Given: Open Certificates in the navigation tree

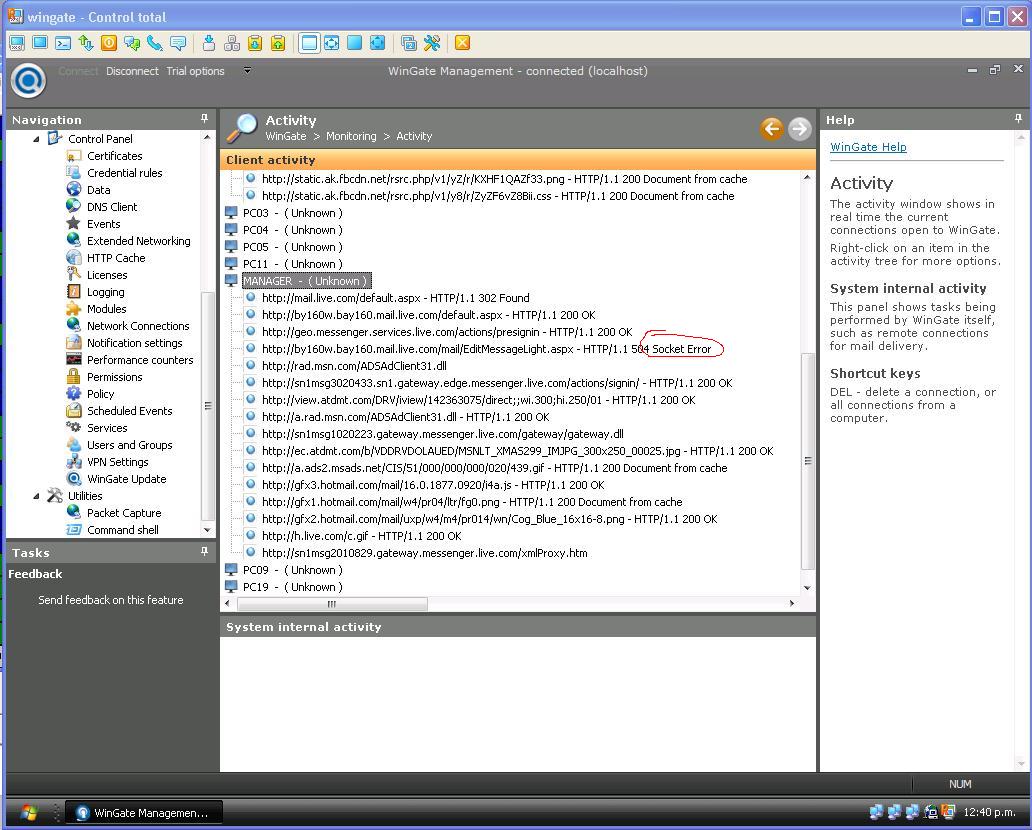Looking at the screenshot, I should click(115, 156).
